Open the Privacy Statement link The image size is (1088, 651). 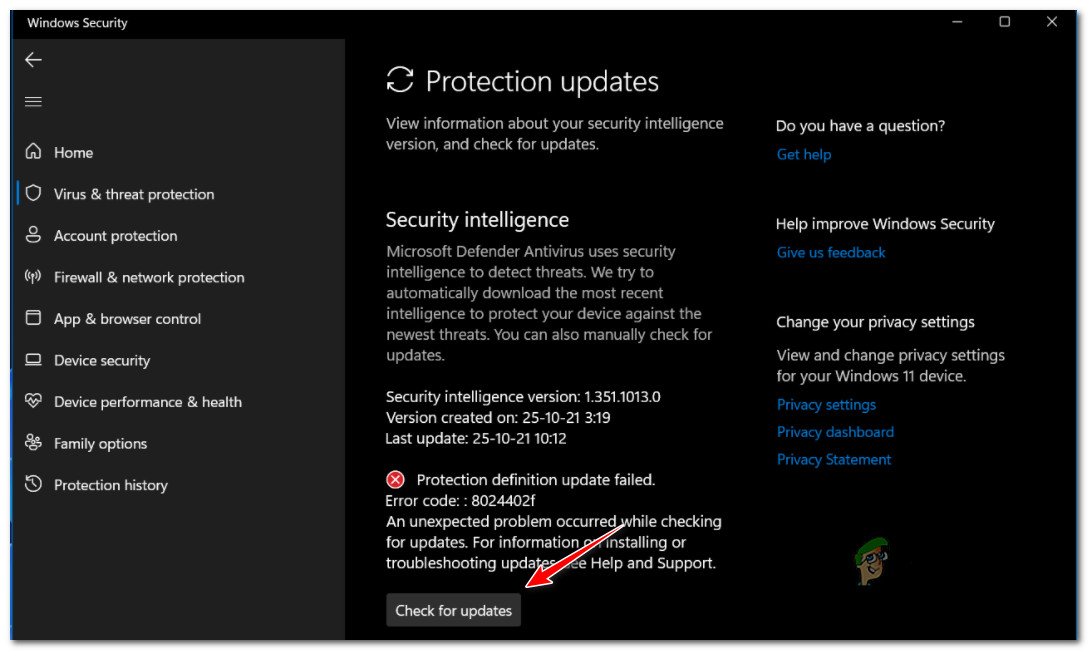[834, 459]
